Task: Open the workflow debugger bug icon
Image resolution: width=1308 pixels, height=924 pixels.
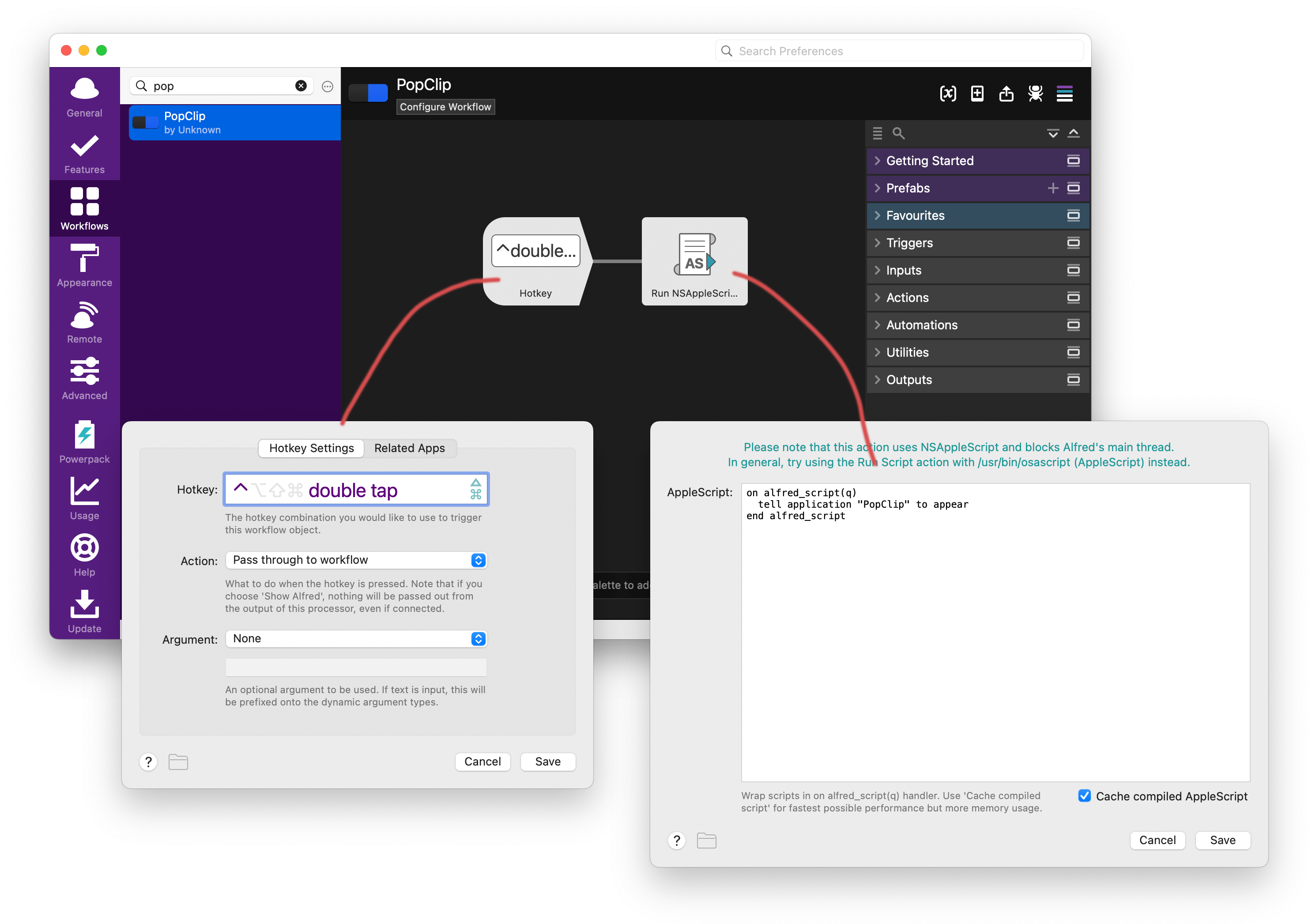Action: 1035,94
